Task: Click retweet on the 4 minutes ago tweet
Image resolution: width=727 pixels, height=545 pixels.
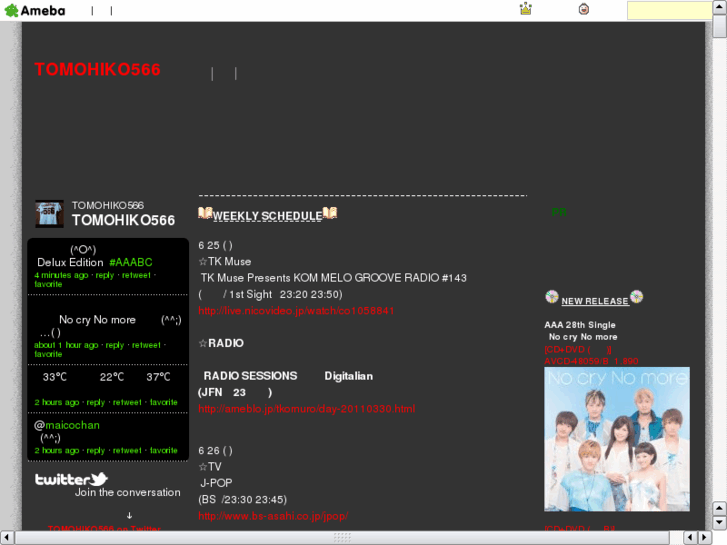Action: coord(136,275)
